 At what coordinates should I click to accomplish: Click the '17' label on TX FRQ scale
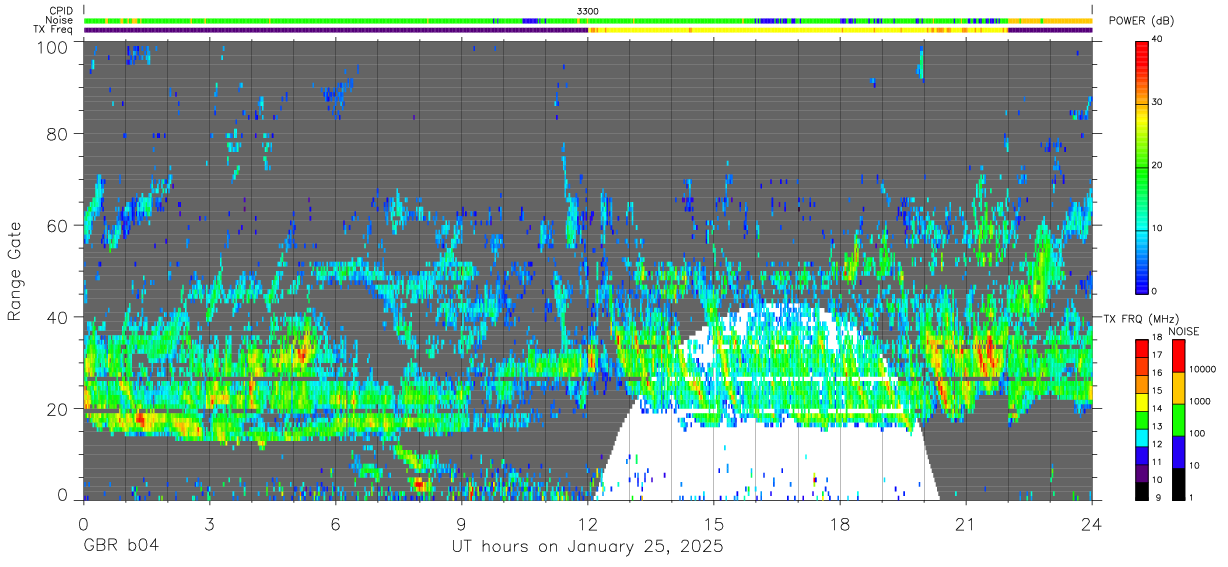point(1156,355)
